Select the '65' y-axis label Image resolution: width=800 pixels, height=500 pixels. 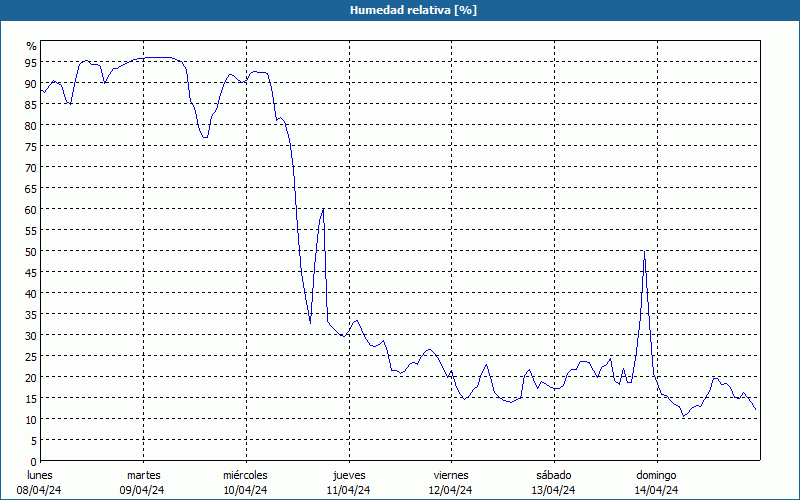31,188
